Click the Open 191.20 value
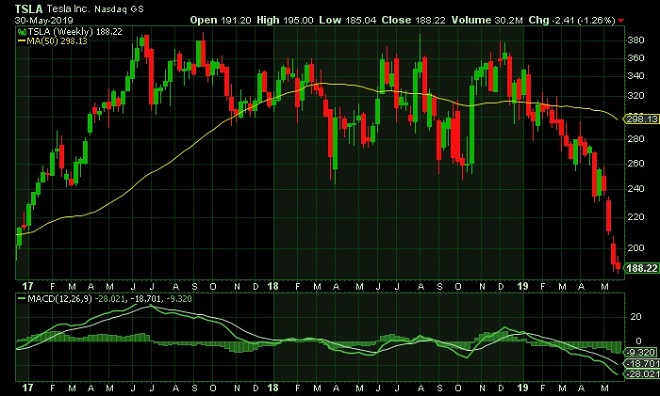This screenshot has width=660, height=396. 221,20
